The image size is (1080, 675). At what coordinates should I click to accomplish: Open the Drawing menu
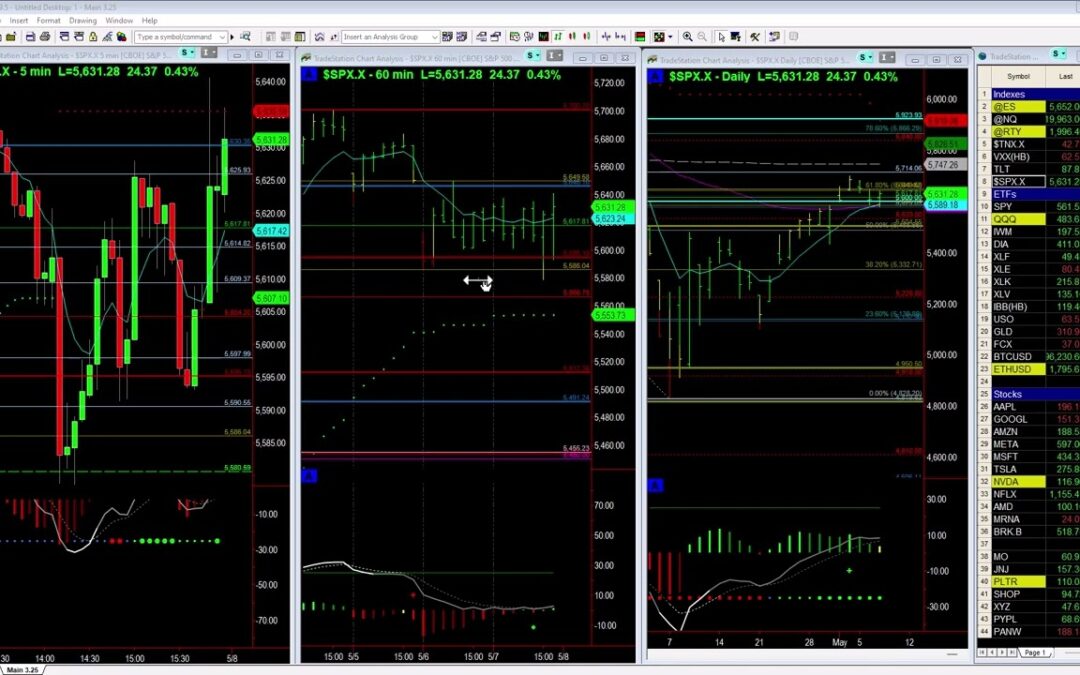pyautogui.click(x=83, y=21)
